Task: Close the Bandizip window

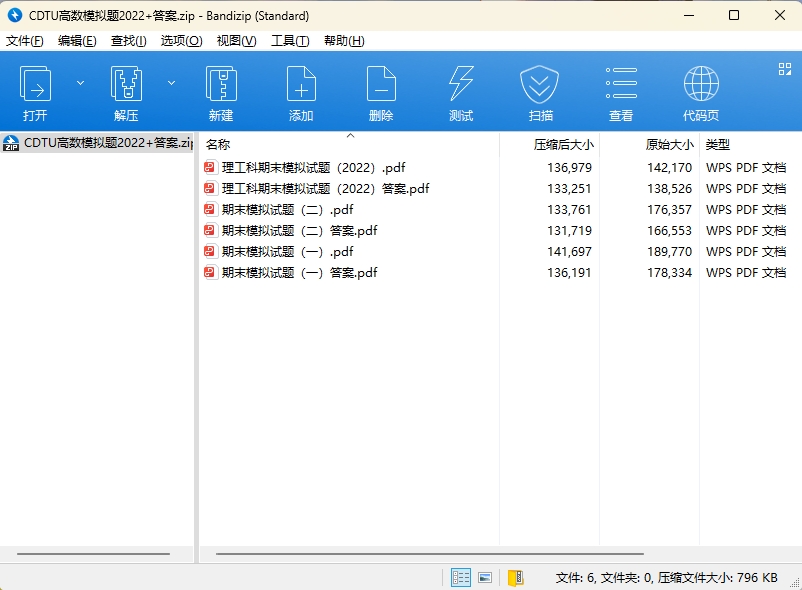Action: tap(779, 15)
